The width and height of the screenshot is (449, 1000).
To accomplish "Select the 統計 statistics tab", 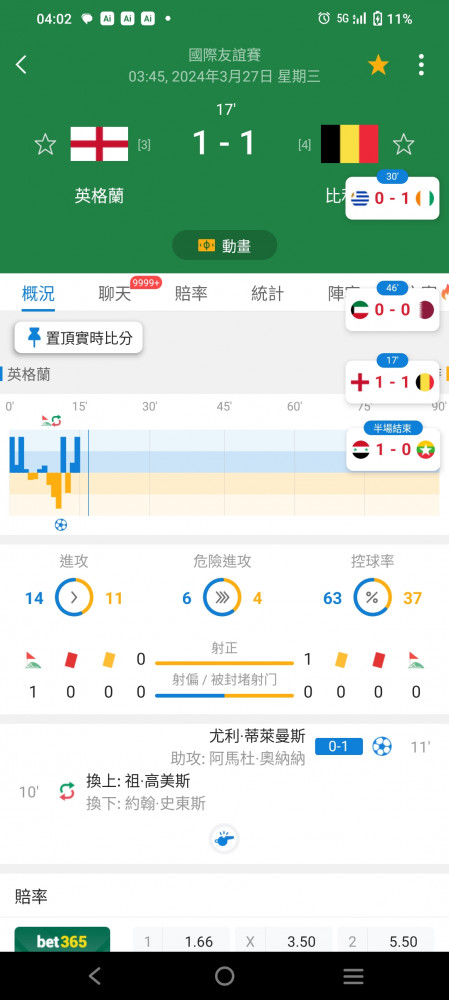I will click(x=267, y=293).
